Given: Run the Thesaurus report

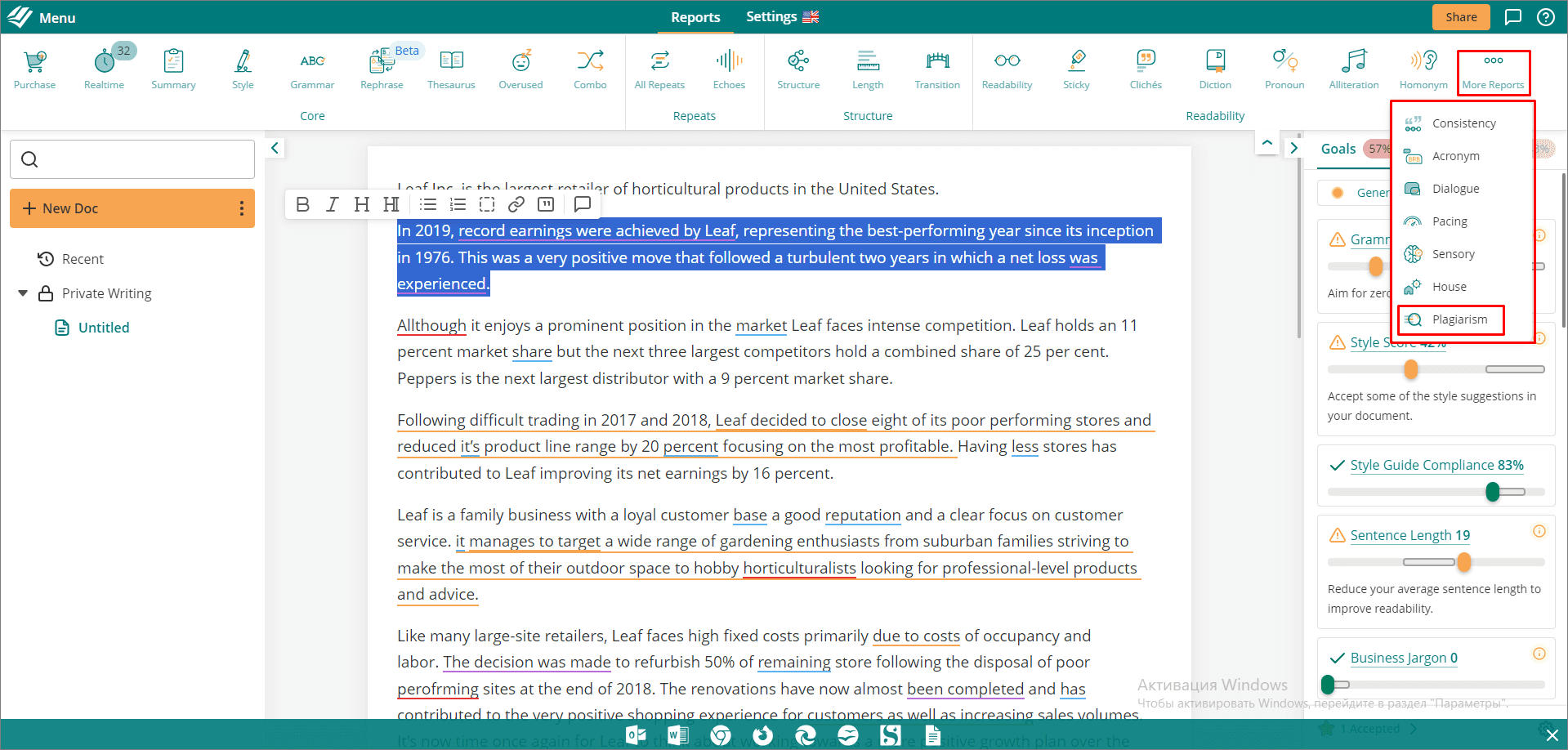Looking at the screenshot, I should (451, 65).
